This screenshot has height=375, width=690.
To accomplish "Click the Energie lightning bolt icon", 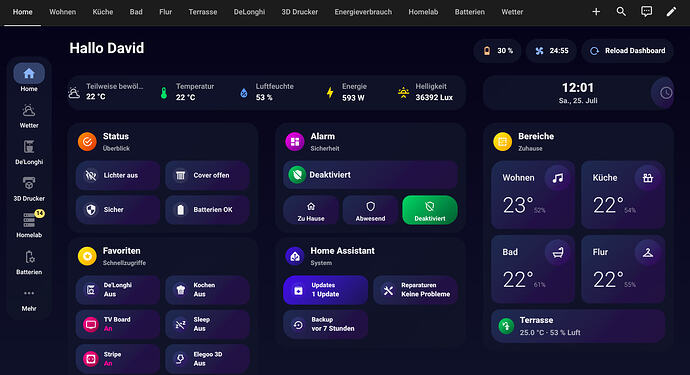I will 330,92.
